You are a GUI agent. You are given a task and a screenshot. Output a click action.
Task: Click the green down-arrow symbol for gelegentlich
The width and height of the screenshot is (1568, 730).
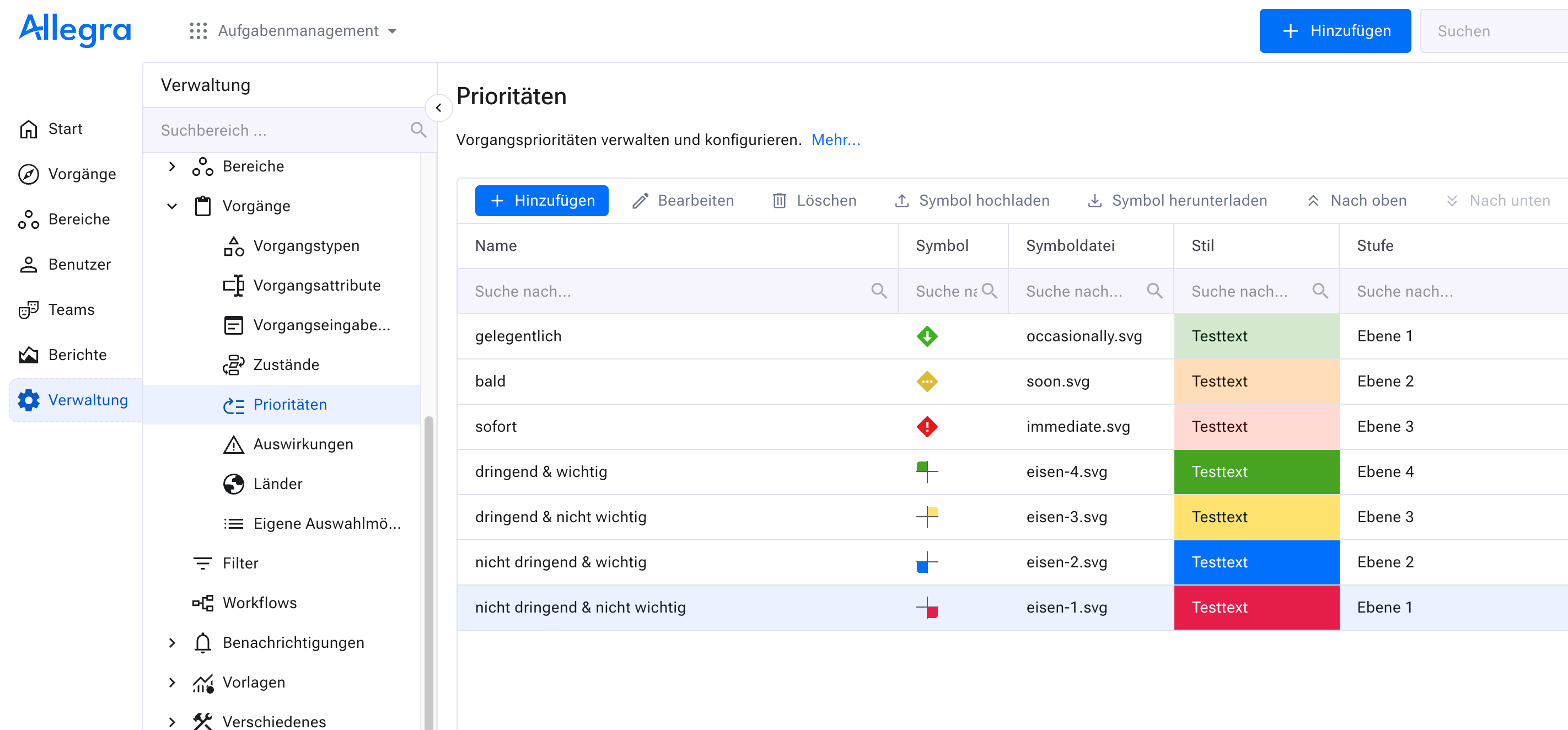pyautogui.click(x=926, y=336)
